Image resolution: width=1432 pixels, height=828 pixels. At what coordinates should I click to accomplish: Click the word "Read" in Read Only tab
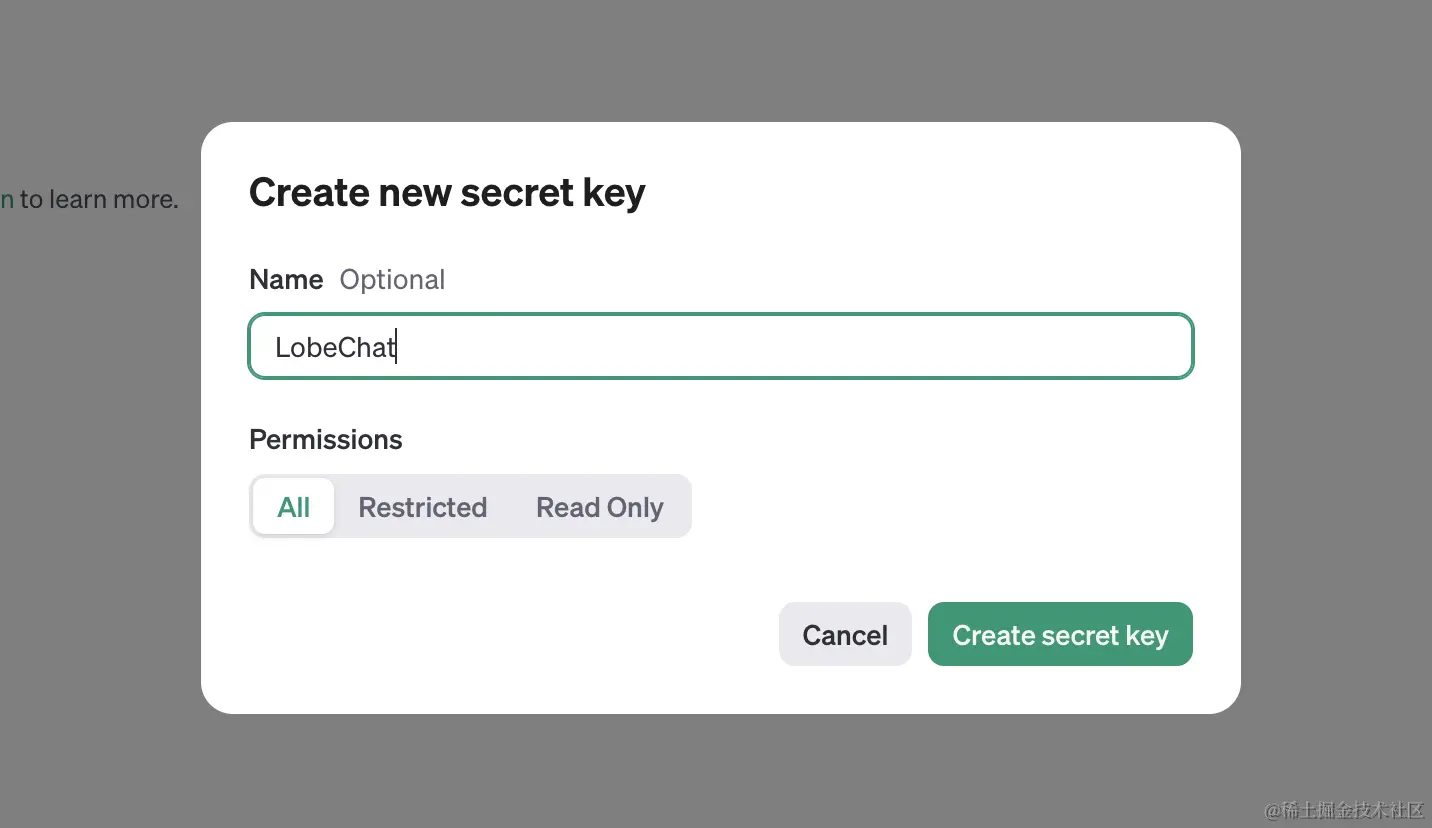point(567,507)
